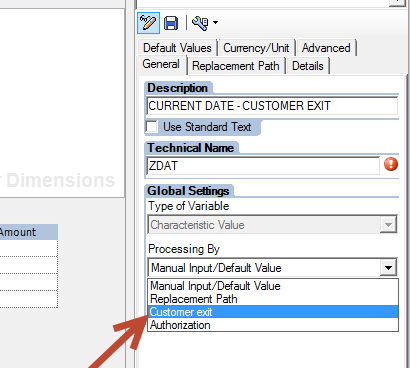The image size is (410, 368).
Task: Select Replacement Path list option
Action: [273, 299]
